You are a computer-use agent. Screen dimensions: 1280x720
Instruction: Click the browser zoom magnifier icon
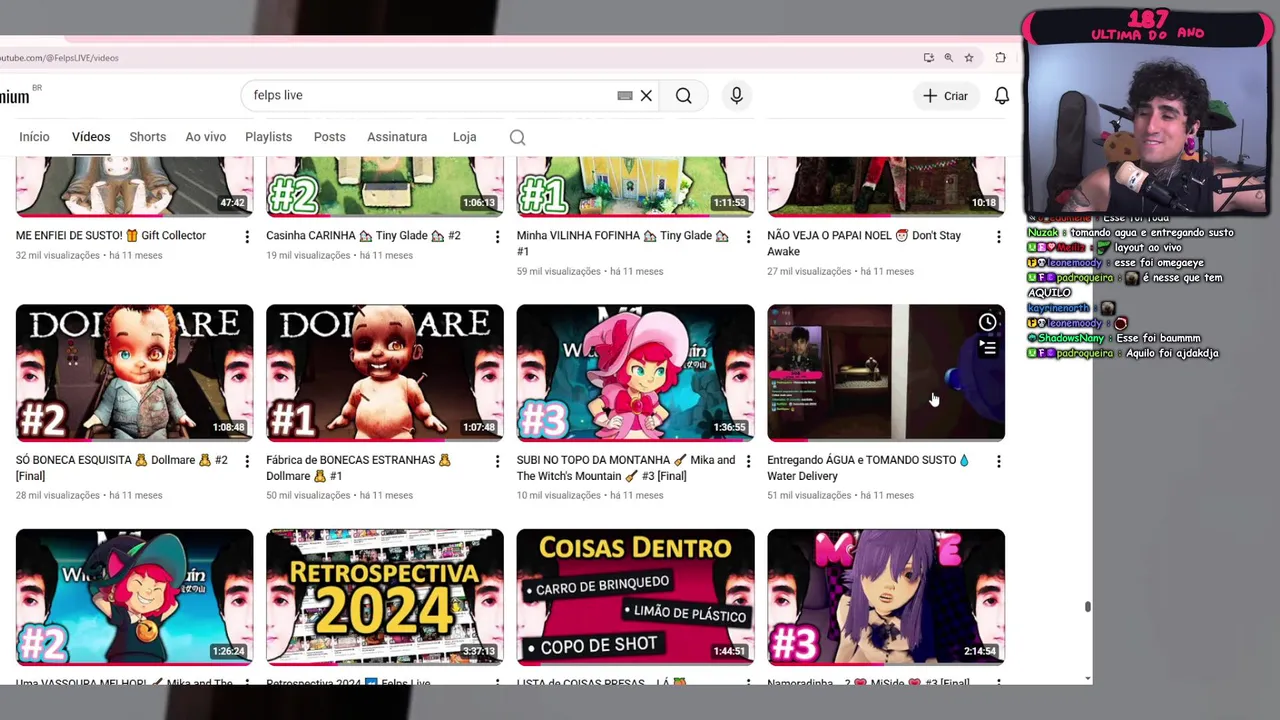tap(948, 58)
